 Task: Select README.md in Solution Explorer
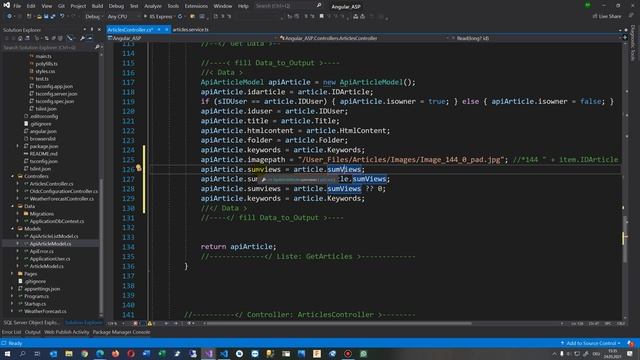tap(43, 153)
